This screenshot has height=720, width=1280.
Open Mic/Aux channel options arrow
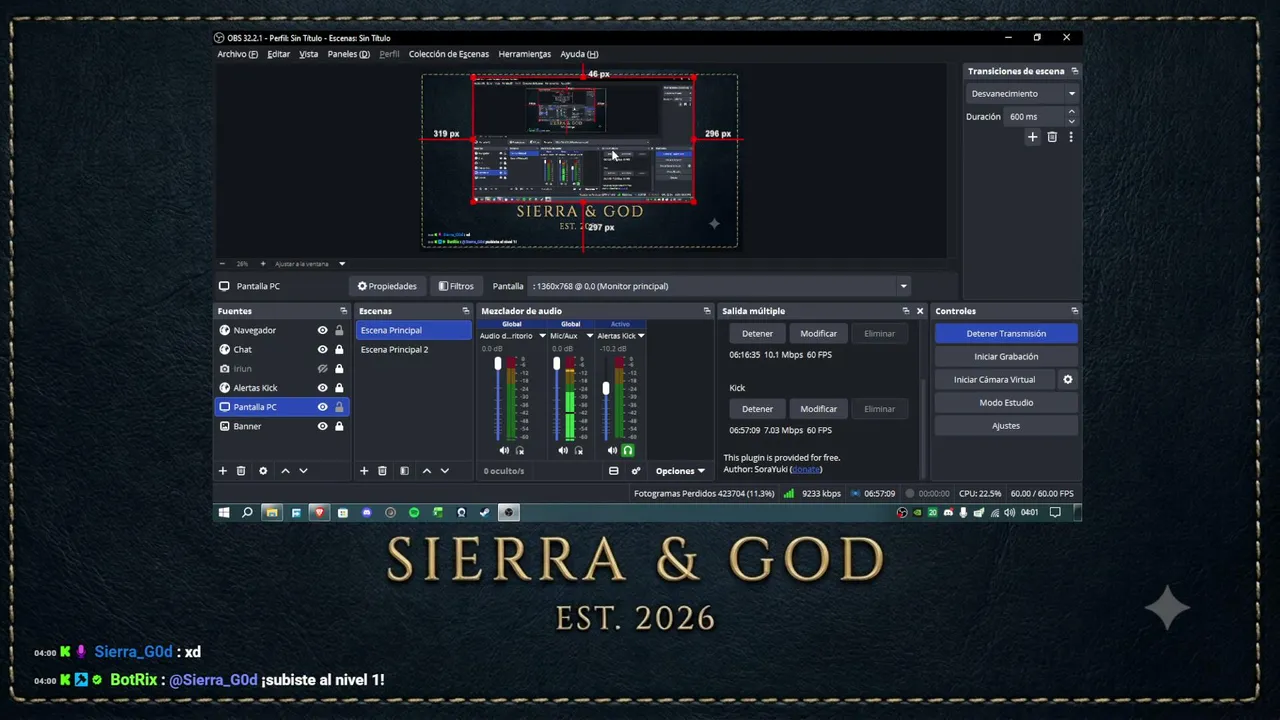589,336
